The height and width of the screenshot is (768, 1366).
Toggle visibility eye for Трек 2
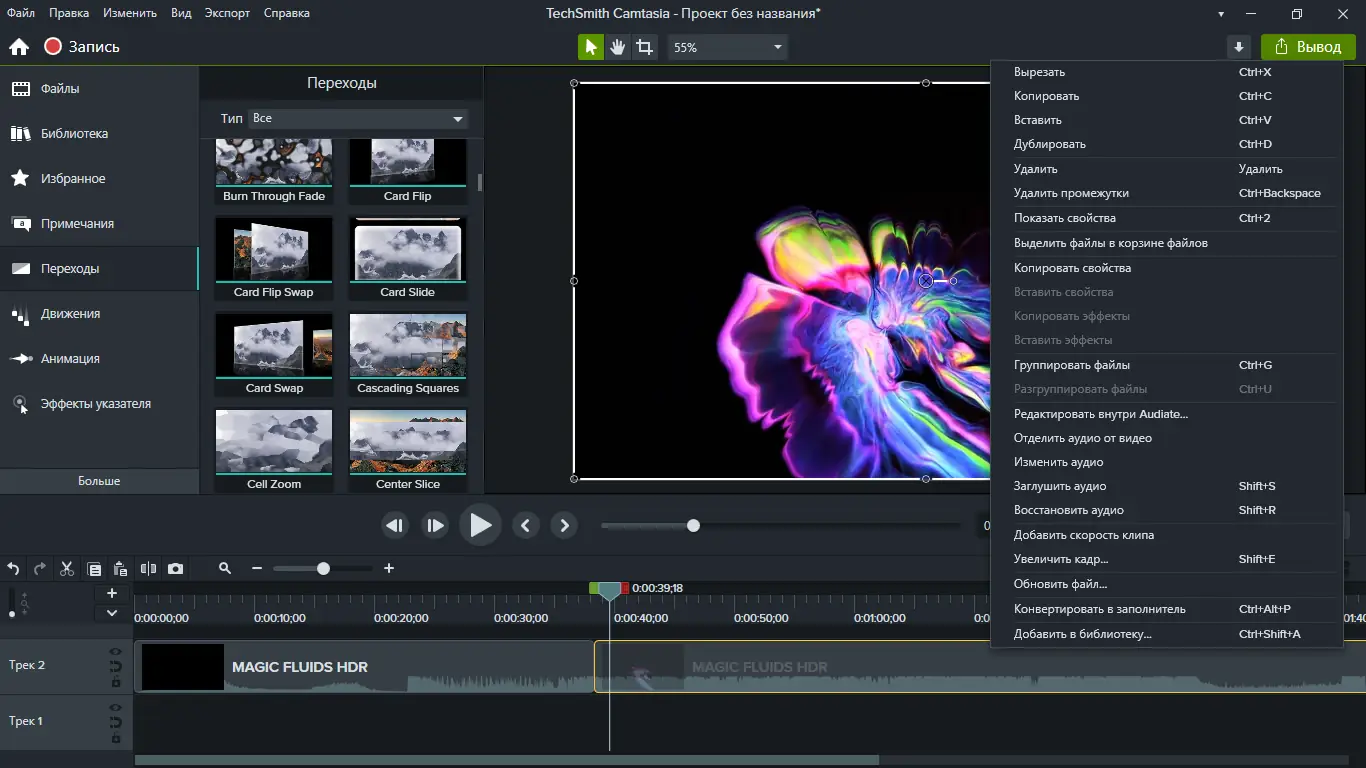(x=116, y=653)
